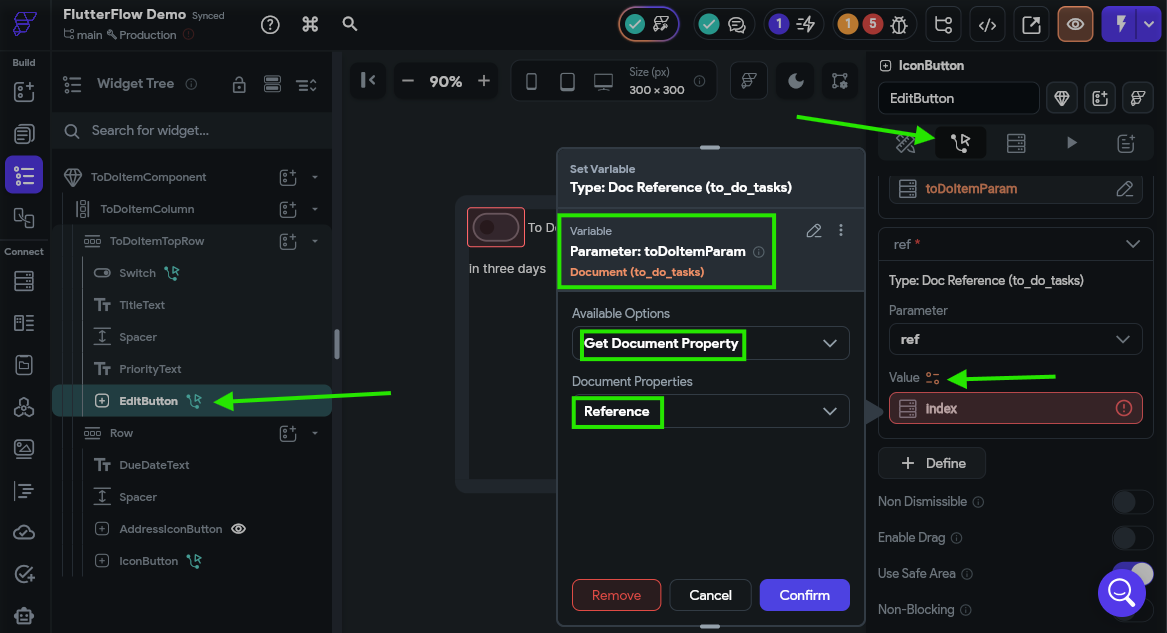Zoom out canvas minus button
The width and height of the screenshot is (1167, 633).
(407, 80)
